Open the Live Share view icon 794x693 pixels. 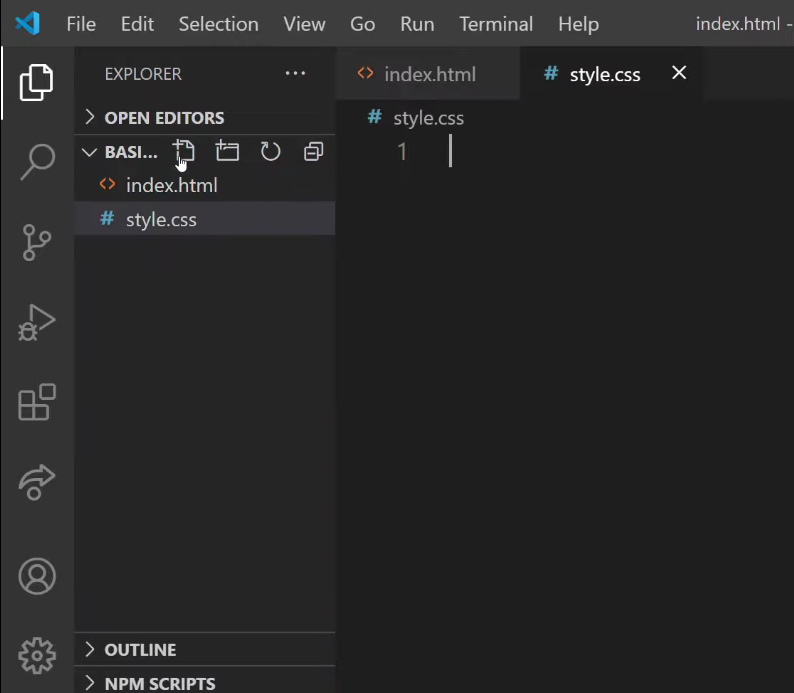click(x=37, y=483)
